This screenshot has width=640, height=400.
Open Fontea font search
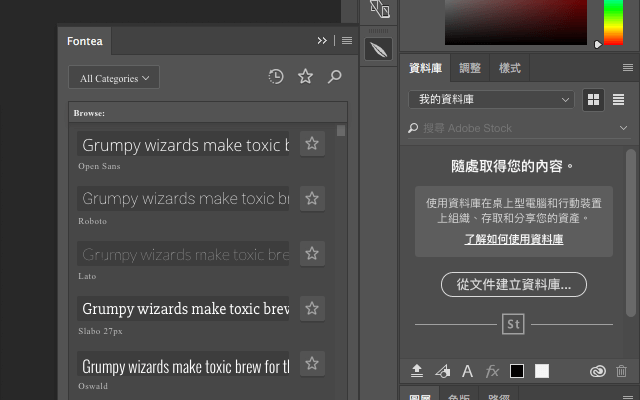[334, 76]
